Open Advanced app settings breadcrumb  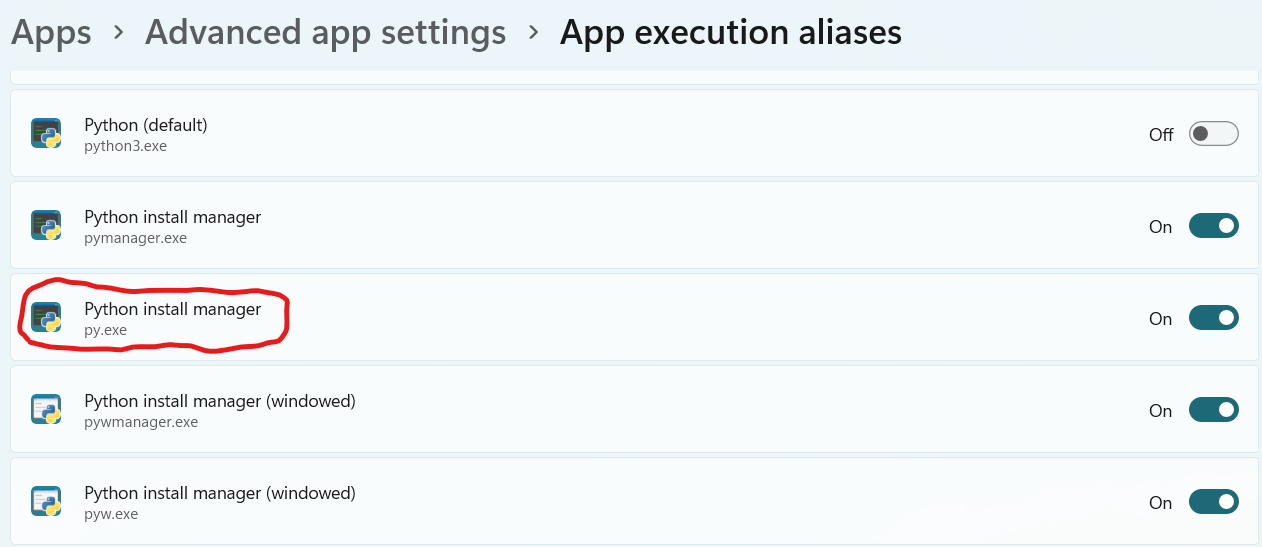(x=325, y=33)
